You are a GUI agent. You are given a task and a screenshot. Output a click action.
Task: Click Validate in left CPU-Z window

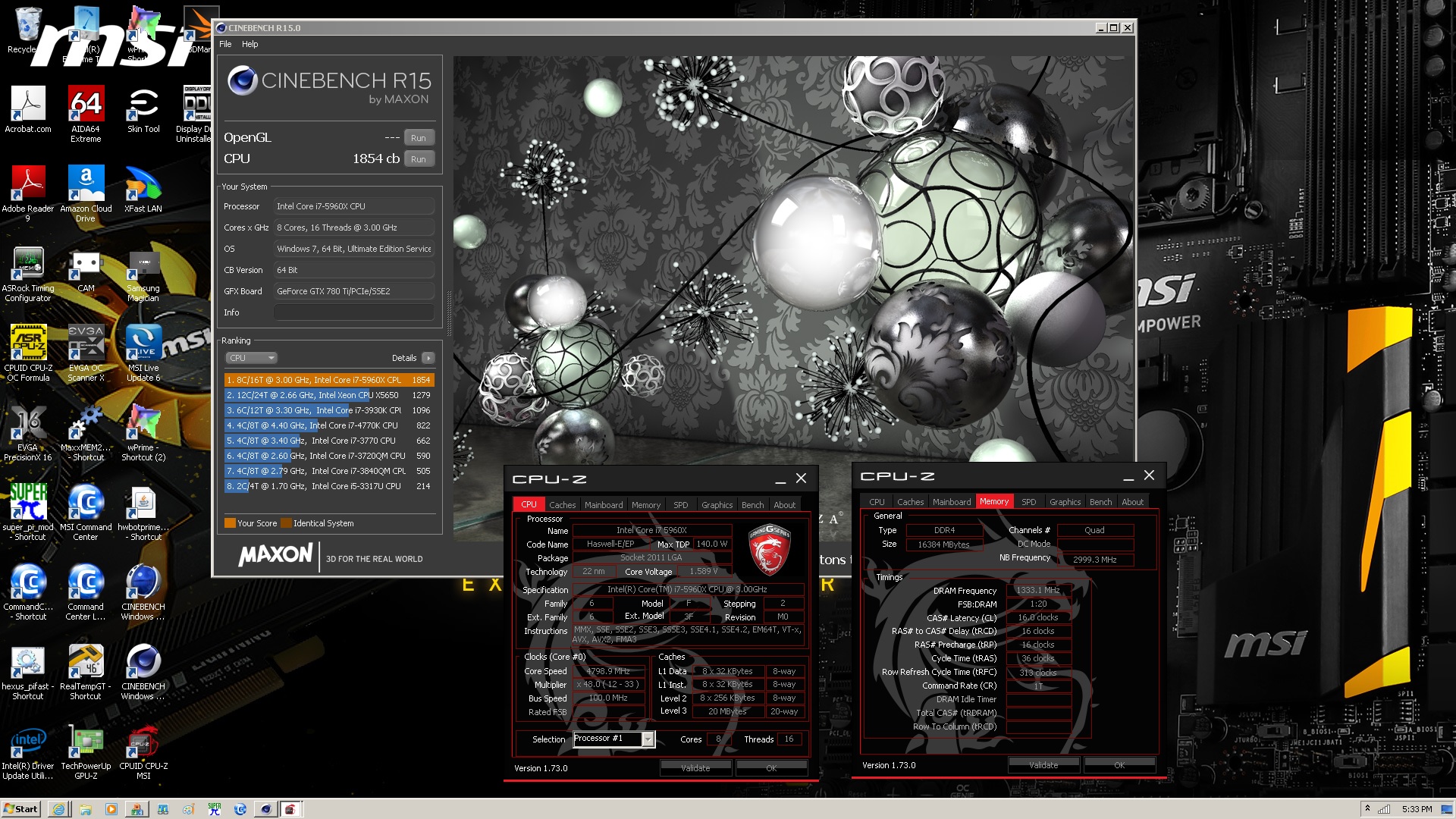tap(695, 768)
